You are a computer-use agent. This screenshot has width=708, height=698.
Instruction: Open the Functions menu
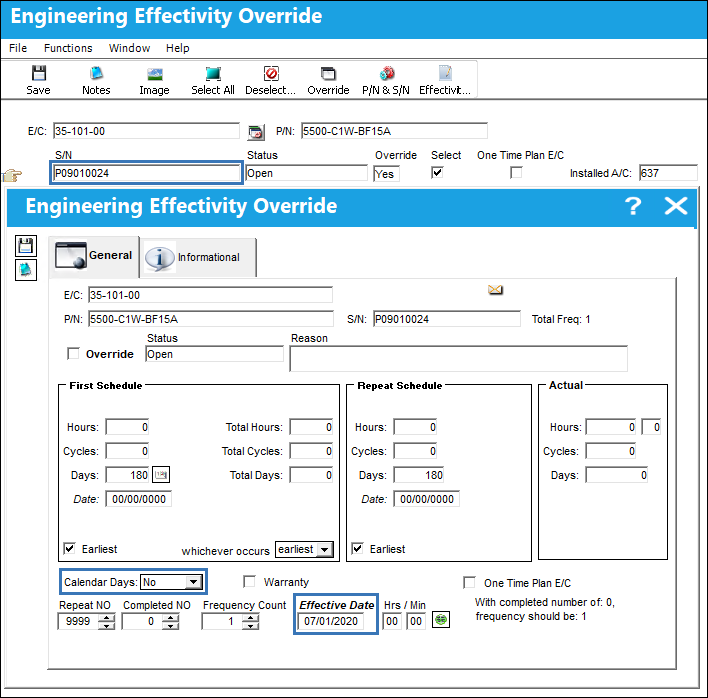(x=68, y=48)
